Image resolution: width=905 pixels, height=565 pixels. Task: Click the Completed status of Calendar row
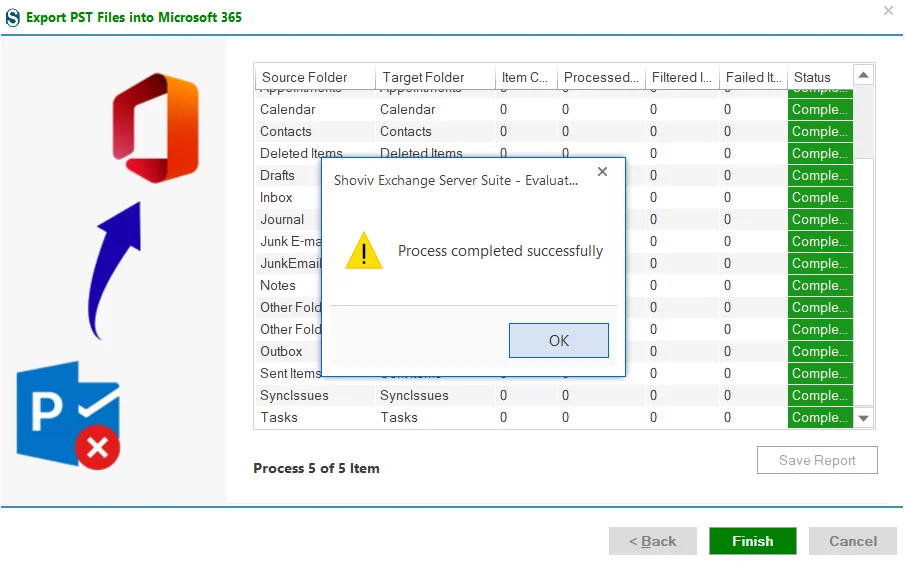(x=820, y=109)
